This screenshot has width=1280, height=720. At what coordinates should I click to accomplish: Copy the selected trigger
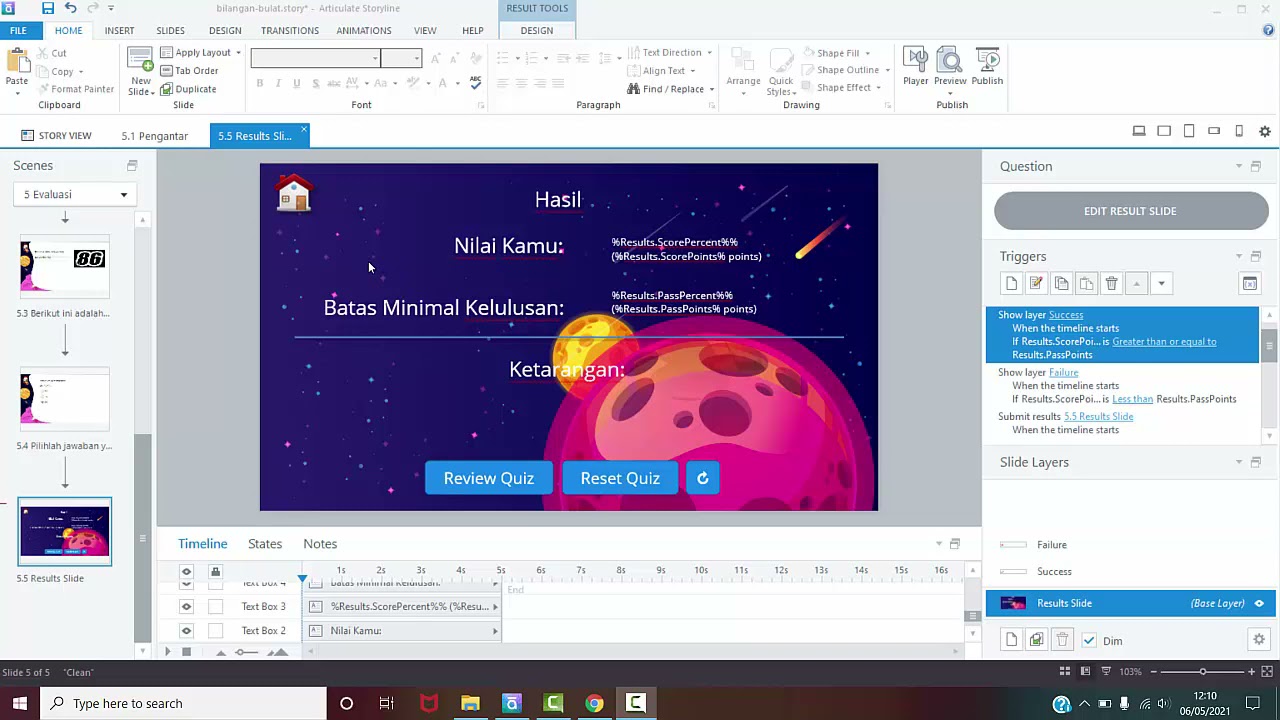point(1061,284)
